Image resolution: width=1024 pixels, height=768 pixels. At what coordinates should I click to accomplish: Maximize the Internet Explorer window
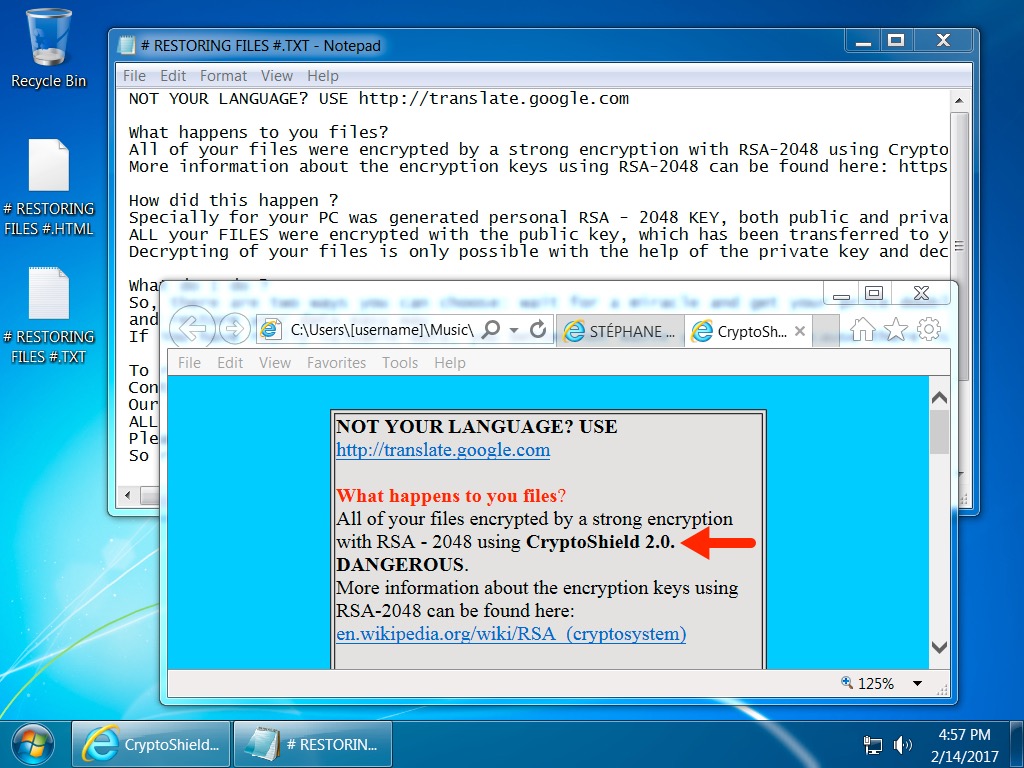874,293
